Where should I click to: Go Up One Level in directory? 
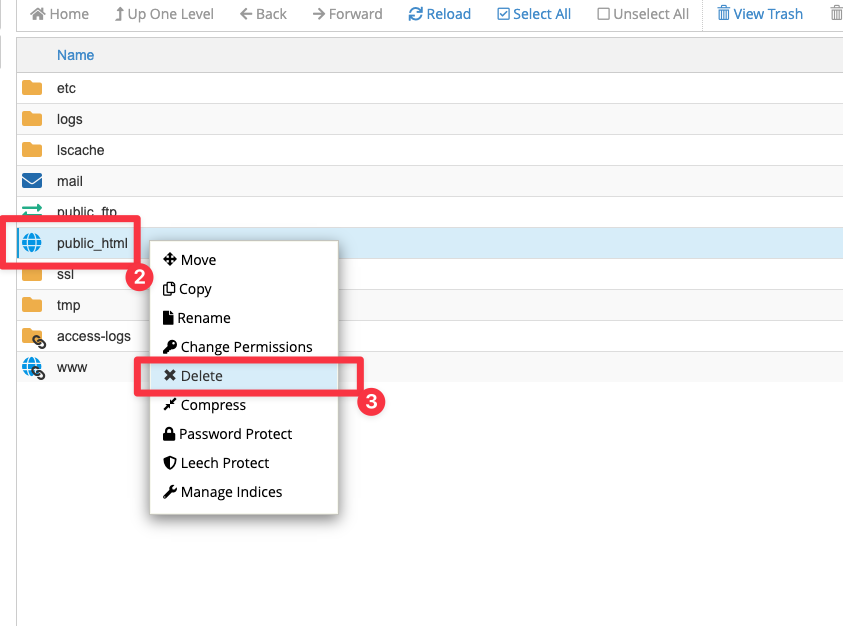point(165,14)
